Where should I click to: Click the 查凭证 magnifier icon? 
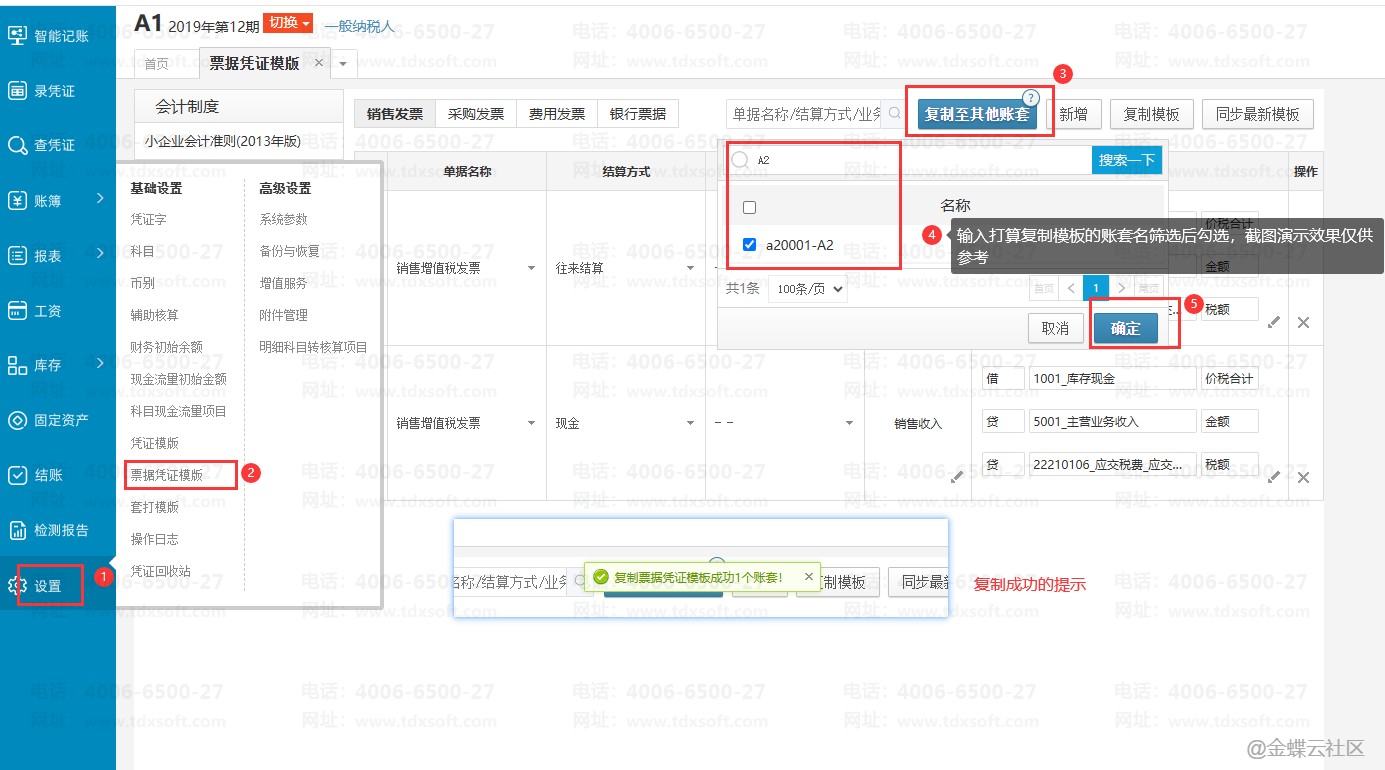pyautogui.click(x=17, y=146)
